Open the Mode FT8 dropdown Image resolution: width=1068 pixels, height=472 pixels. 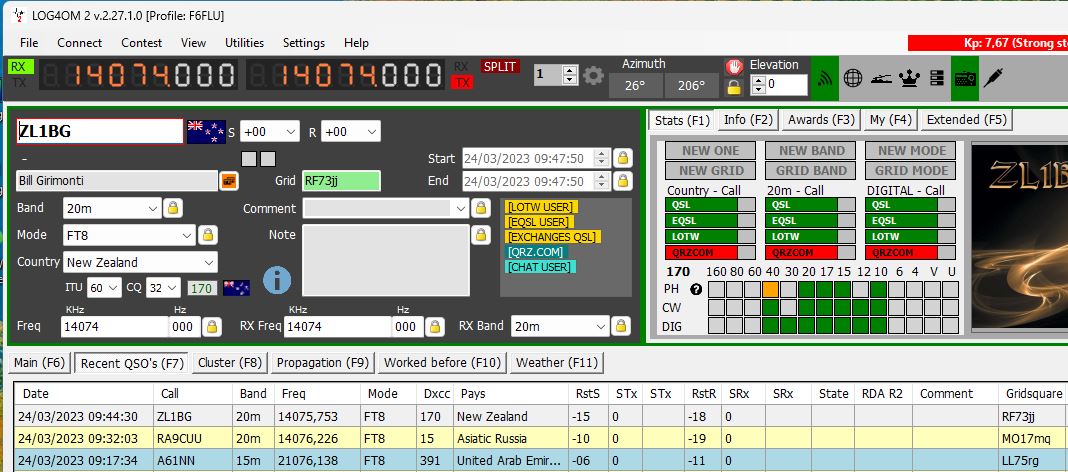click(x=187, y=236)
